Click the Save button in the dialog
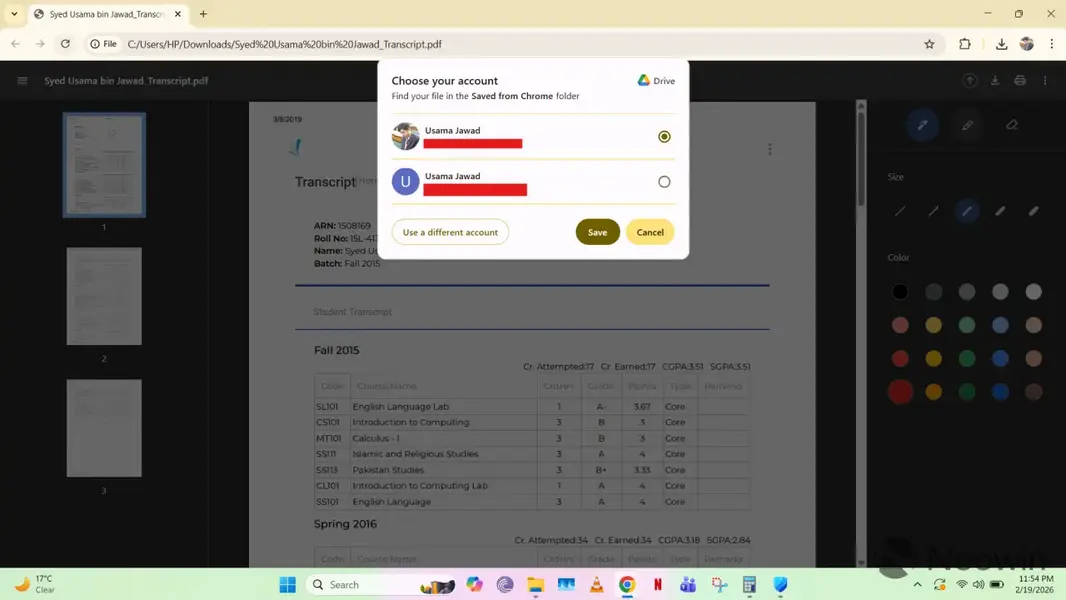Image resolution: width=1066 pixels, height=600 pixels. (x=597, y=231)
